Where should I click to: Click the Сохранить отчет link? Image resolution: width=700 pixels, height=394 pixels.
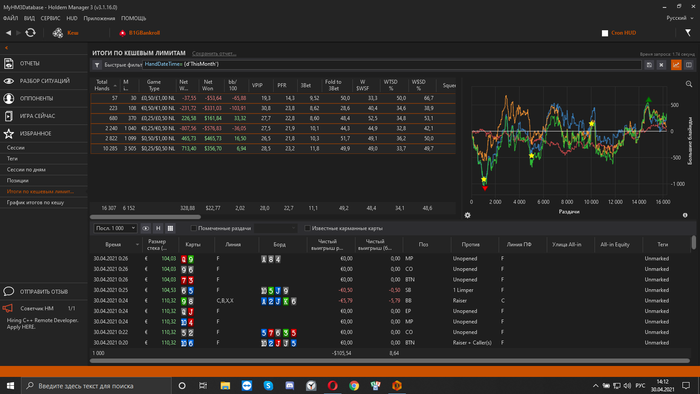point(214,54)
